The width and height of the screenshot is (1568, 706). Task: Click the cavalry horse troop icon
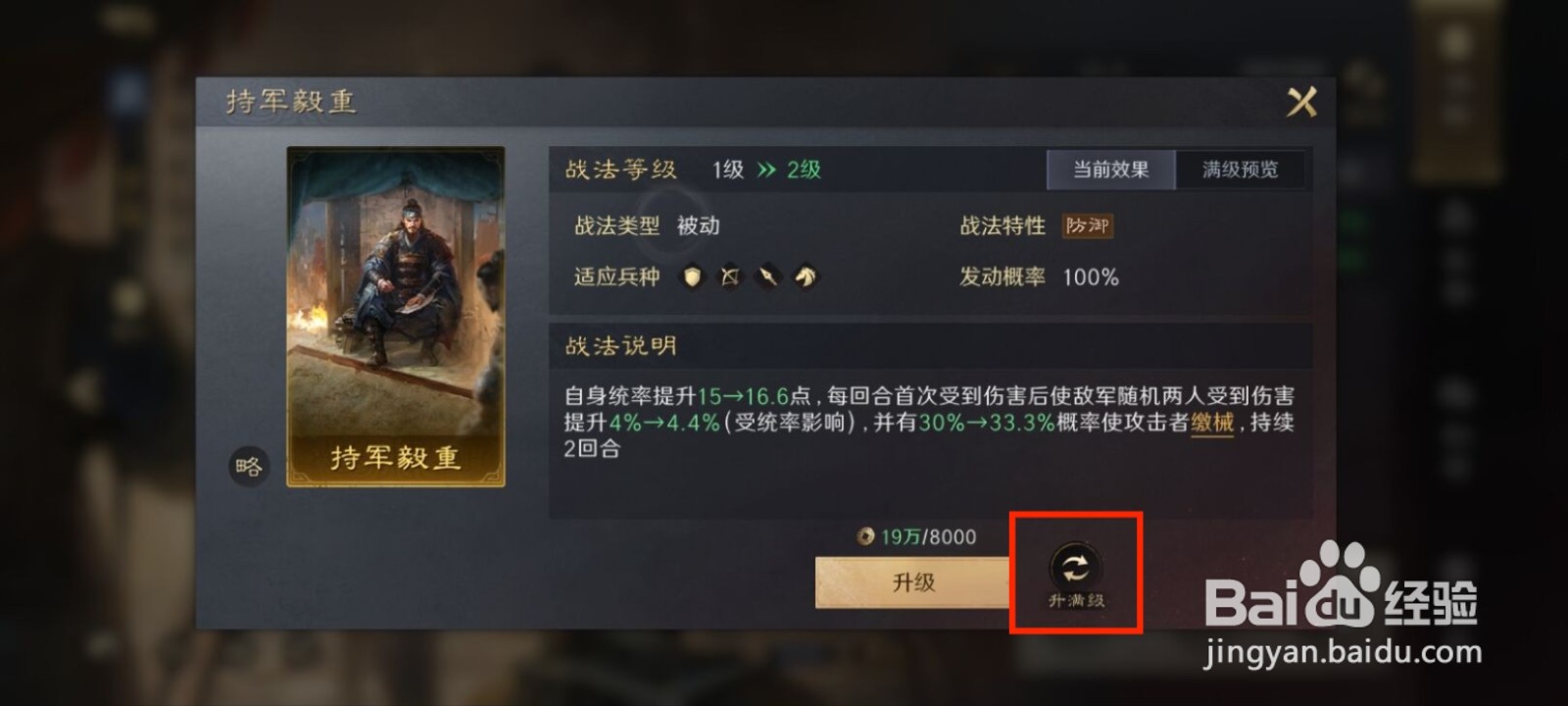coord(806,277)
